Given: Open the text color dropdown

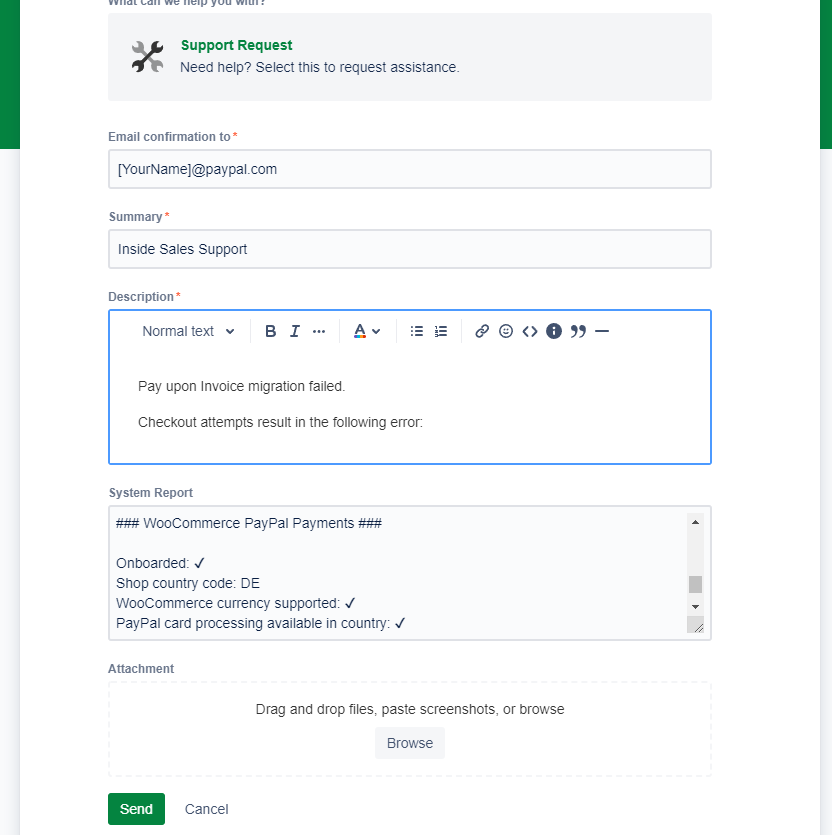Looking at the screenshot, I should click(367, 331).
